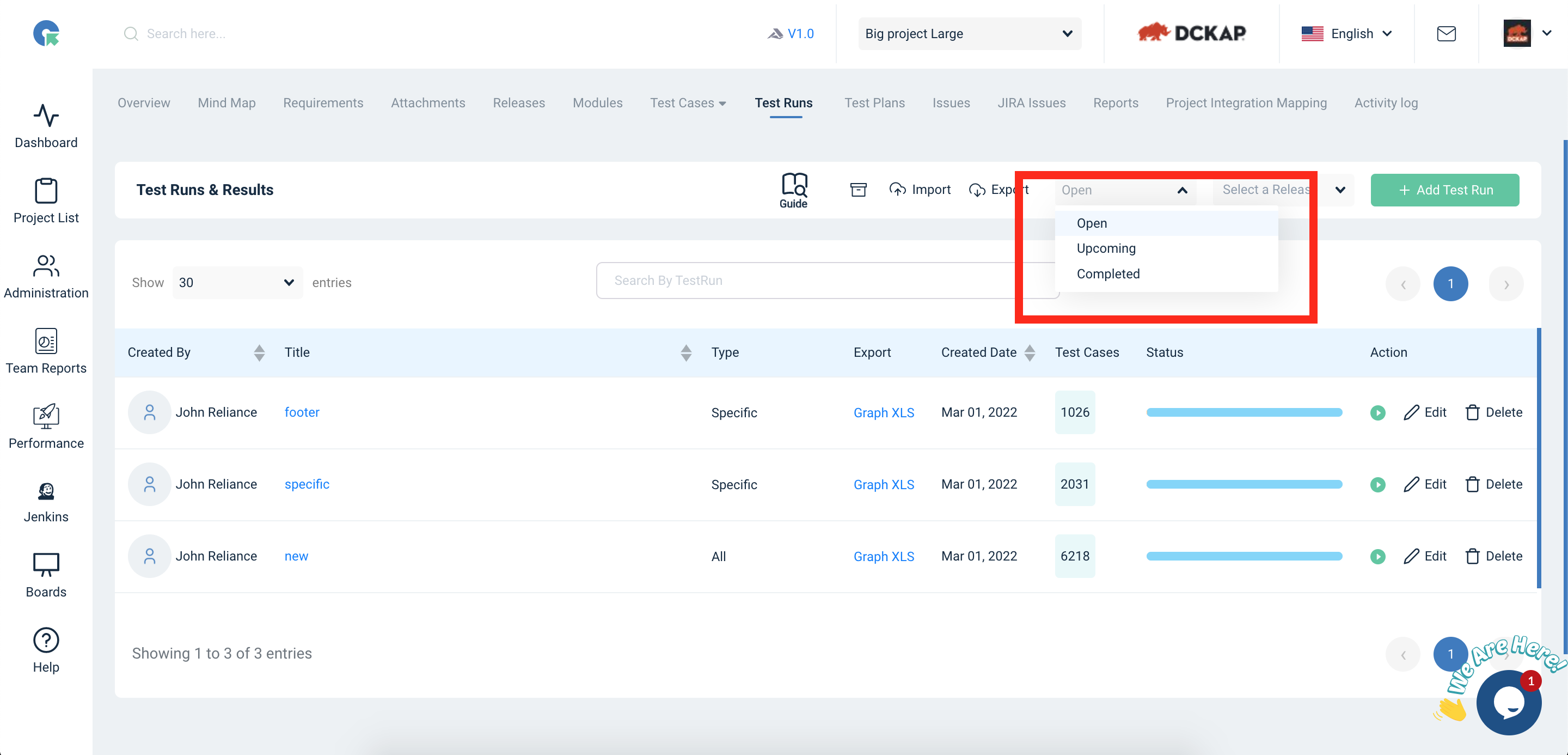Viewport: 1568px width, 755px height.
Task: Open the Test Plans tab
Action: (874, 103)
